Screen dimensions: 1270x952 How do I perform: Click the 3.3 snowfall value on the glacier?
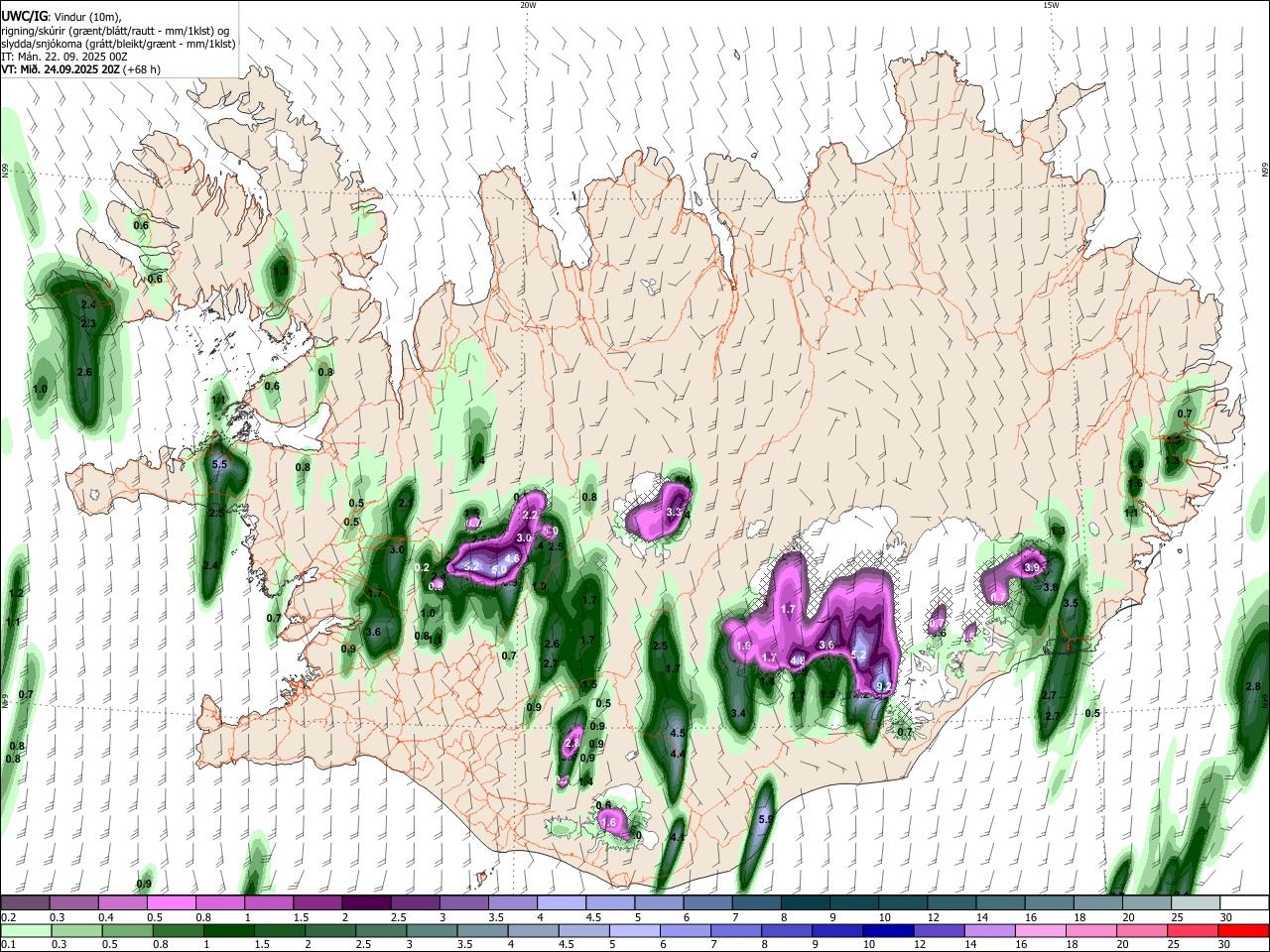(674, 513)
